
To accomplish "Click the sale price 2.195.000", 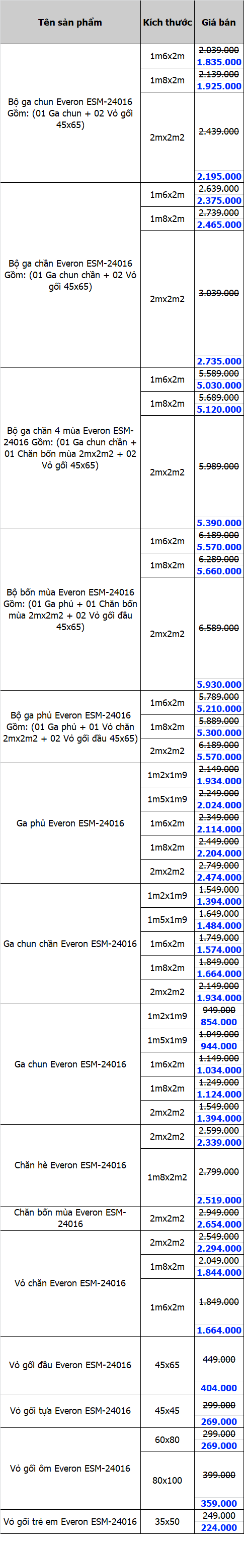I will coord(219,177).
